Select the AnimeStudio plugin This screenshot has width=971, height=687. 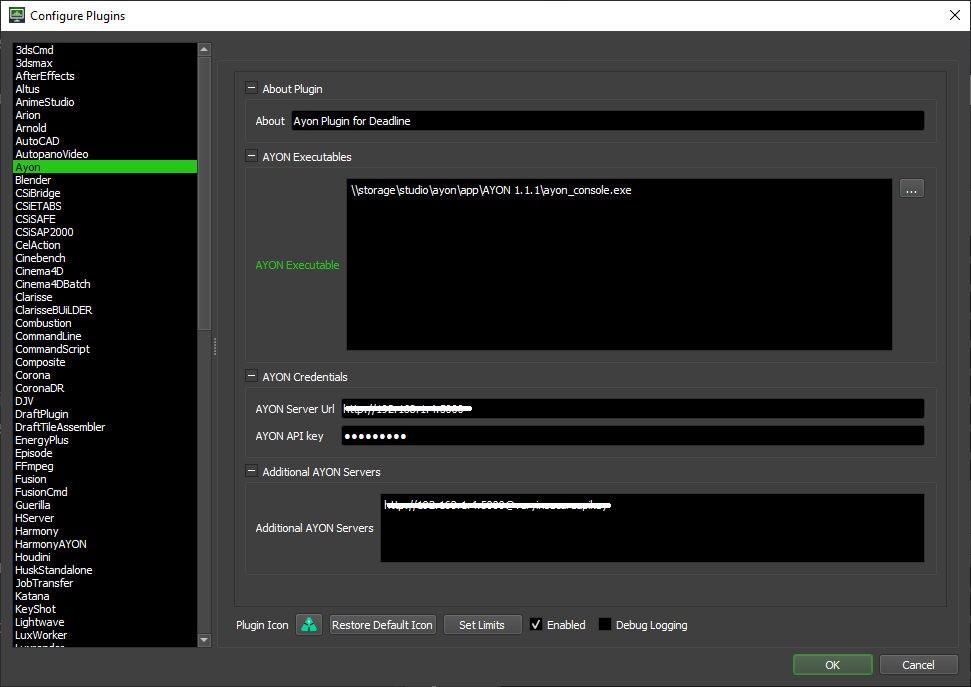click(x=105, y=102)
